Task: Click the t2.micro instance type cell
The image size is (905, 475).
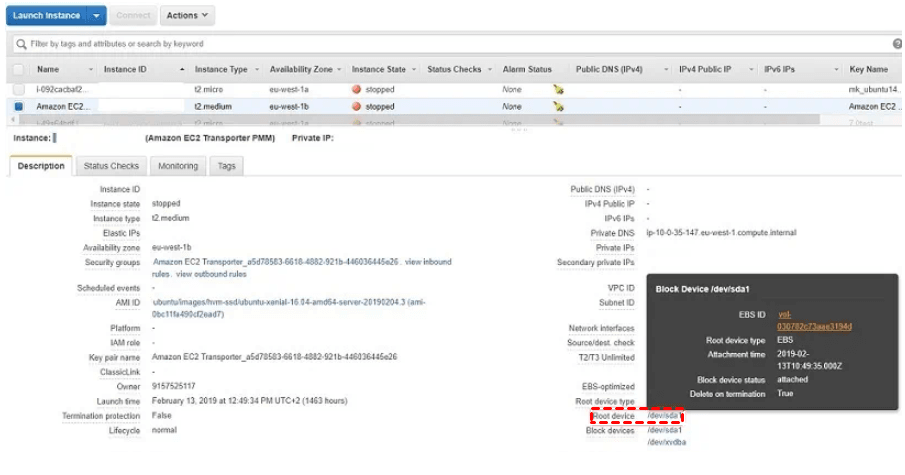Action: click(x=208, y=89)
